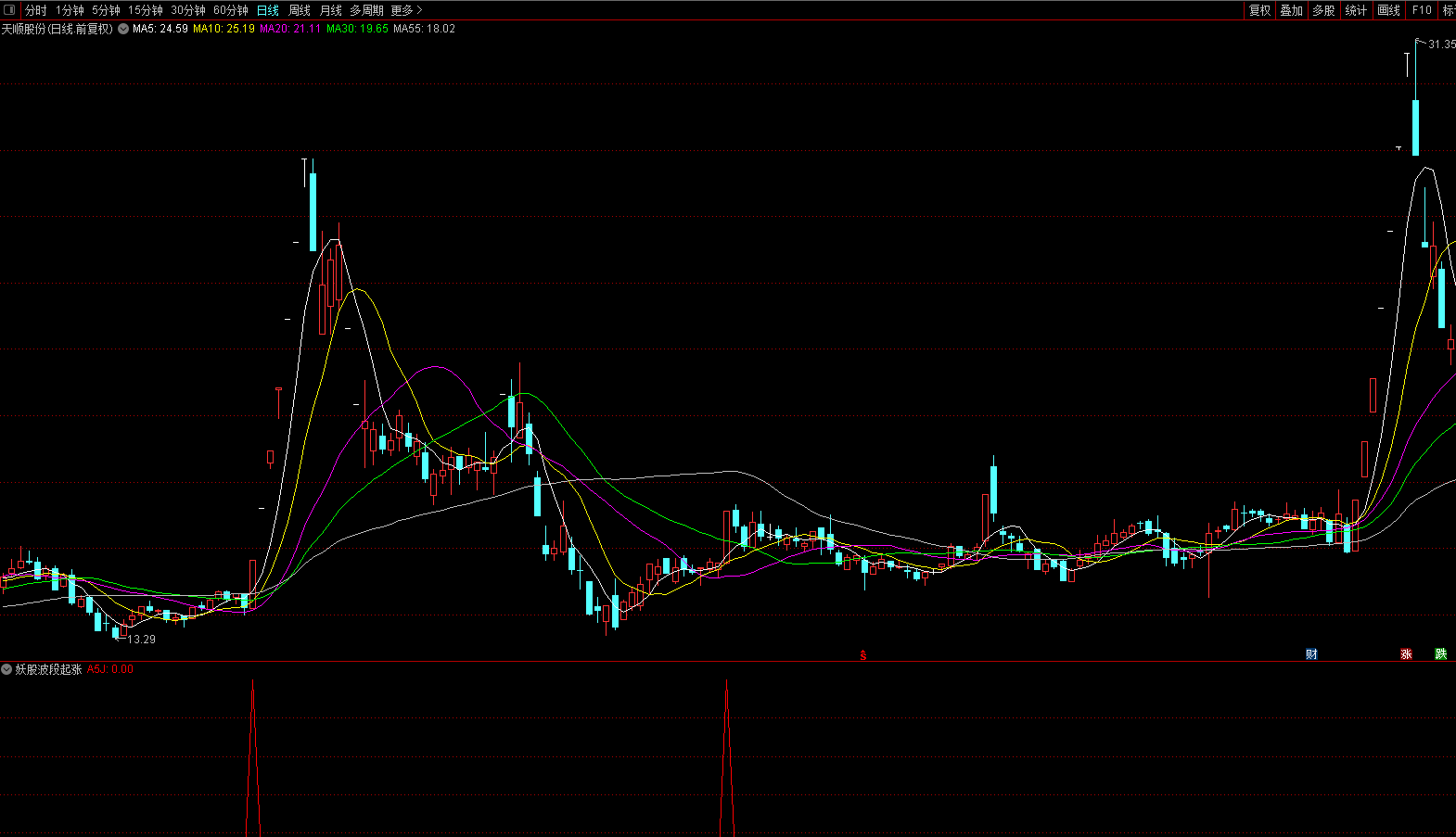Screen dimensions: 1456x837
Task: Select the MA10: 25.19 indicator label
Action: coord(224,29)
